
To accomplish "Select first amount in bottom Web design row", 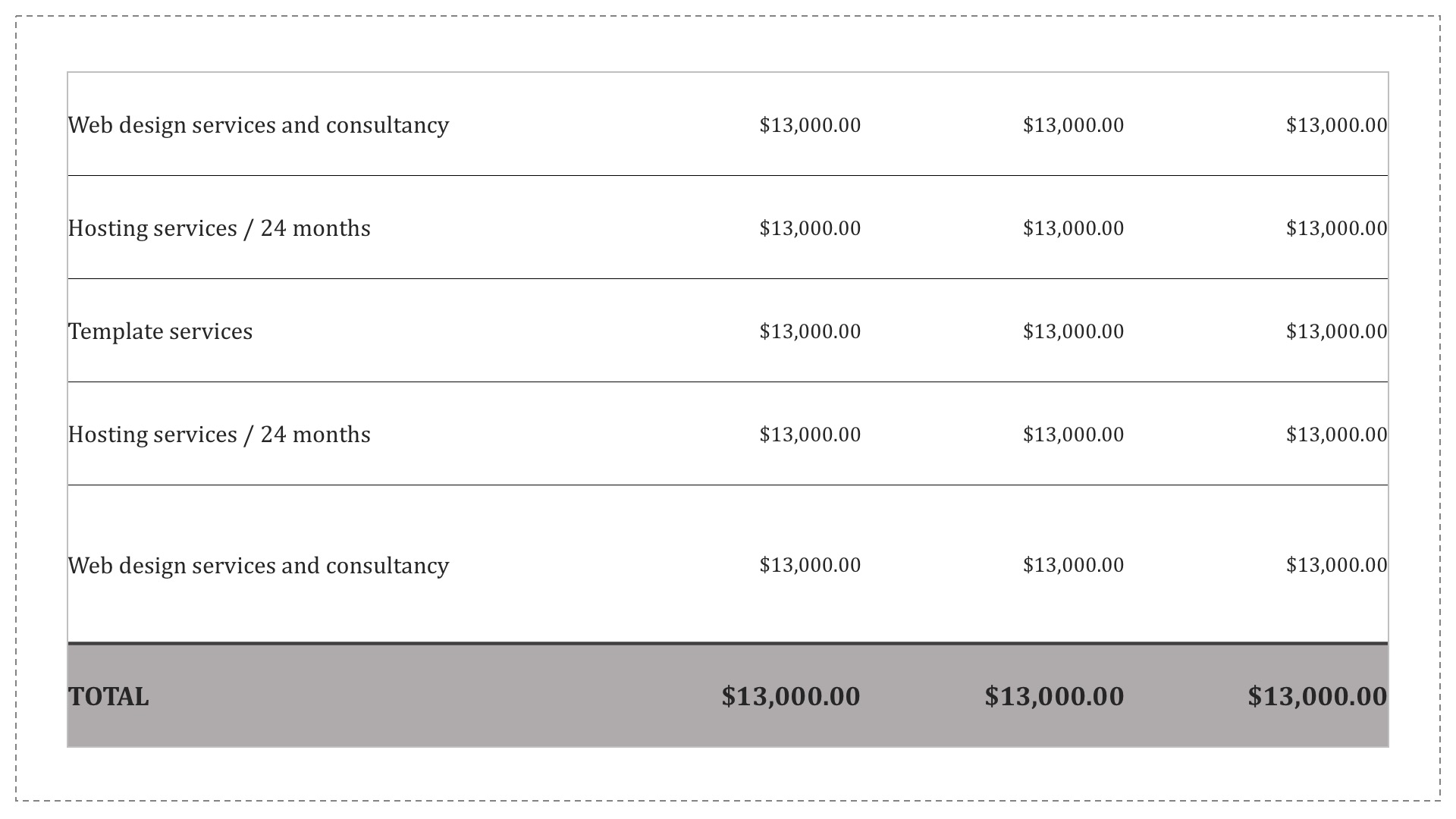I will [x=810, y=565].
